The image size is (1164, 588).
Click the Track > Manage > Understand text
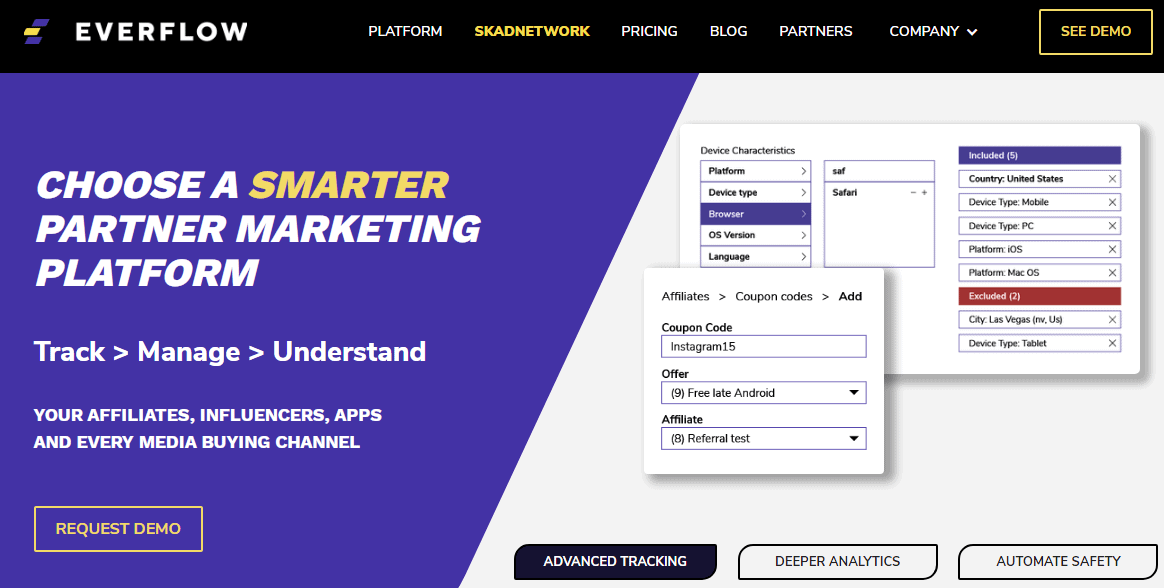pyautogui.click(x=230, y=351)
